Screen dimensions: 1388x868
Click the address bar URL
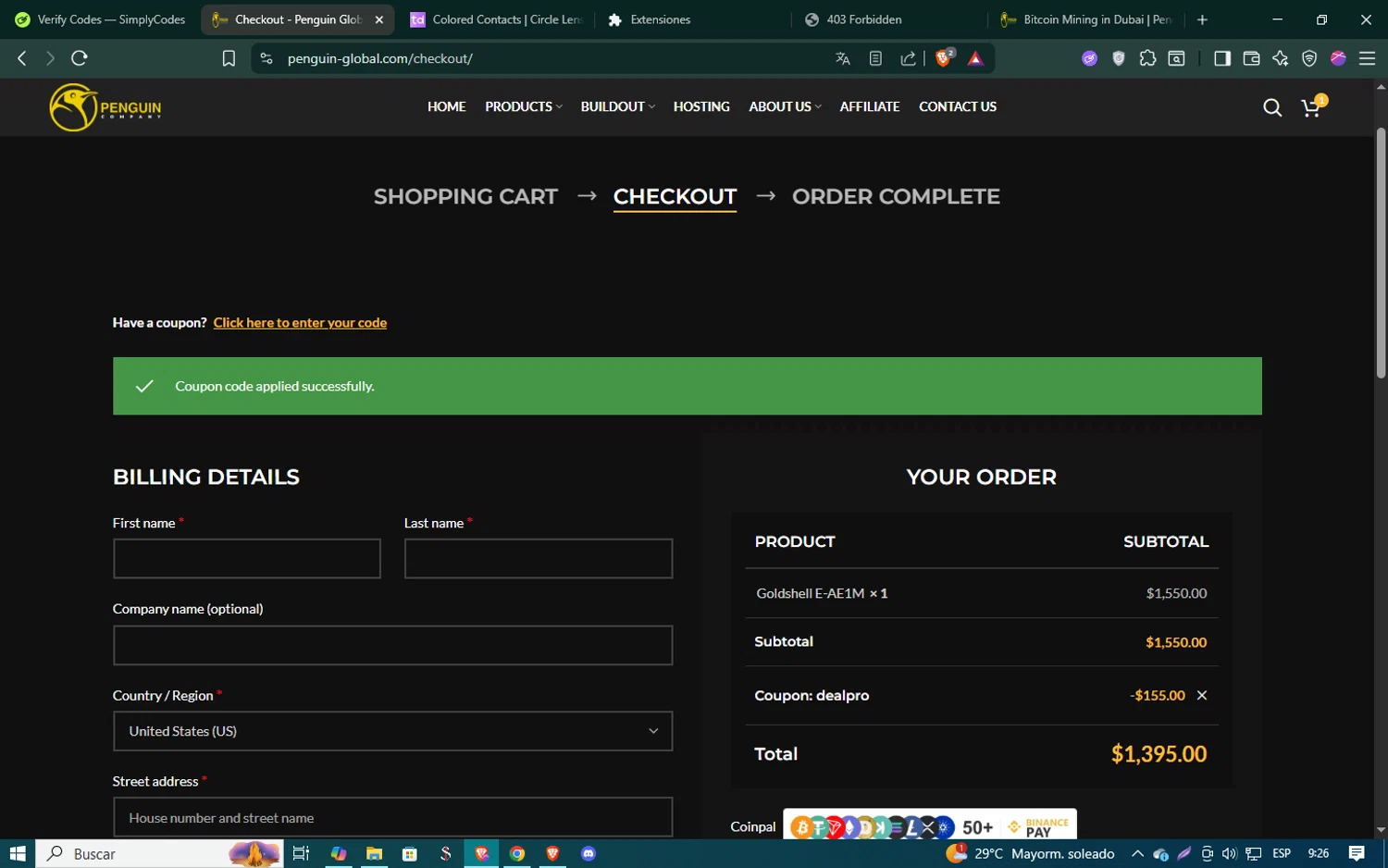click(379, 58)
